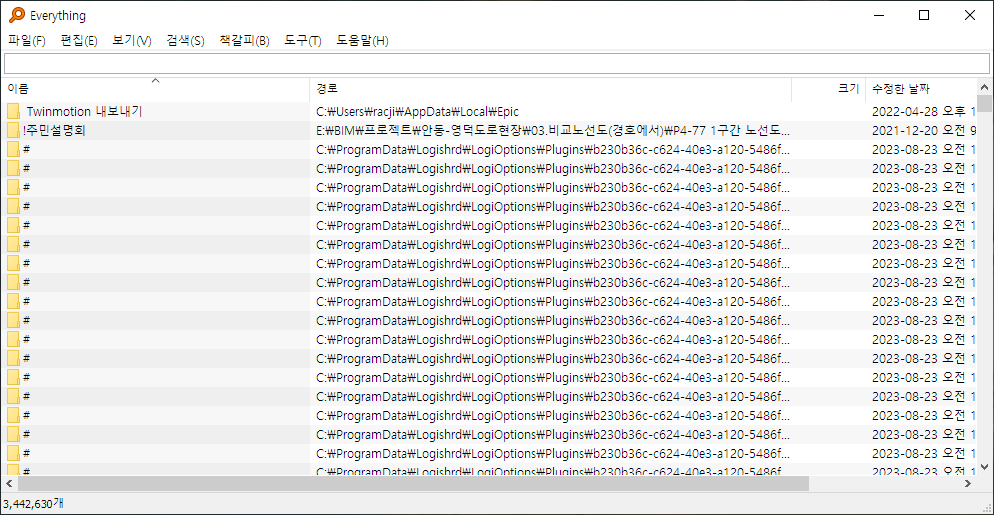Maximize the Everything window

tap(924, 15)
